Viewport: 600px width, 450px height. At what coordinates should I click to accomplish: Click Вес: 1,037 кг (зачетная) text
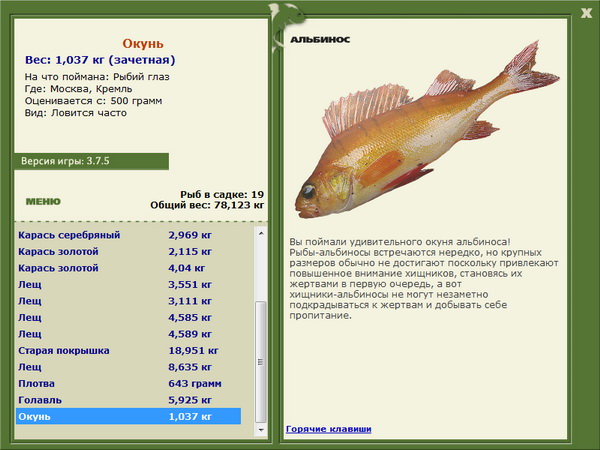click(100, 60)
